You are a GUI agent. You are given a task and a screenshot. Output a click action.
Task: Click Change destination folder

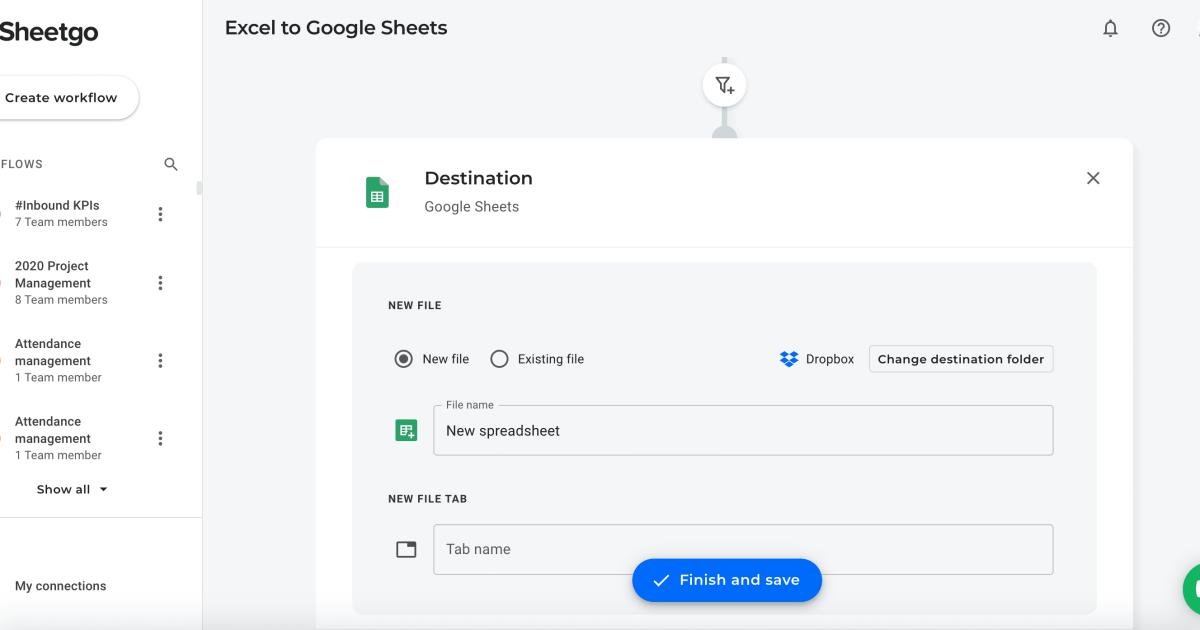(x=960, y=358)
